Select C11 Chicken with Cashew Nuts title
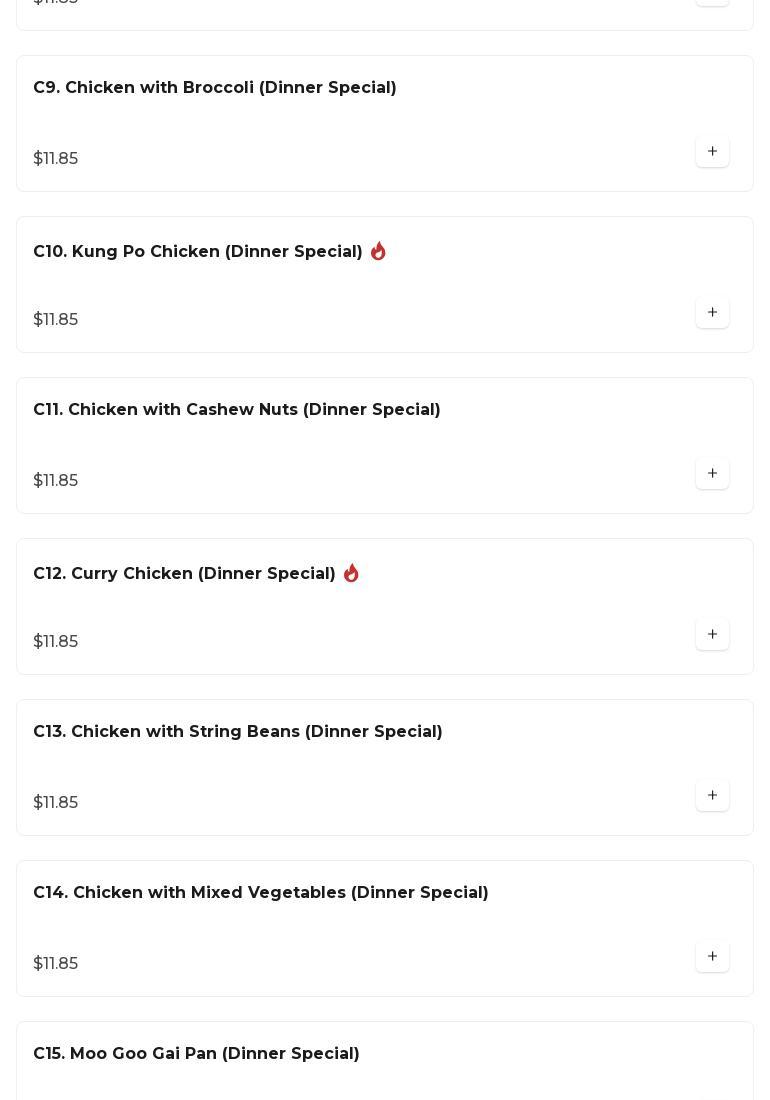 (237, 410)
